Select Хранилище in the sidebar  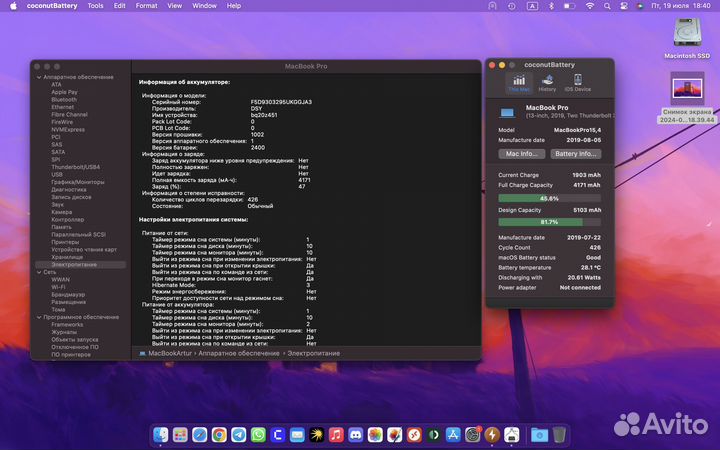(67, 257)
